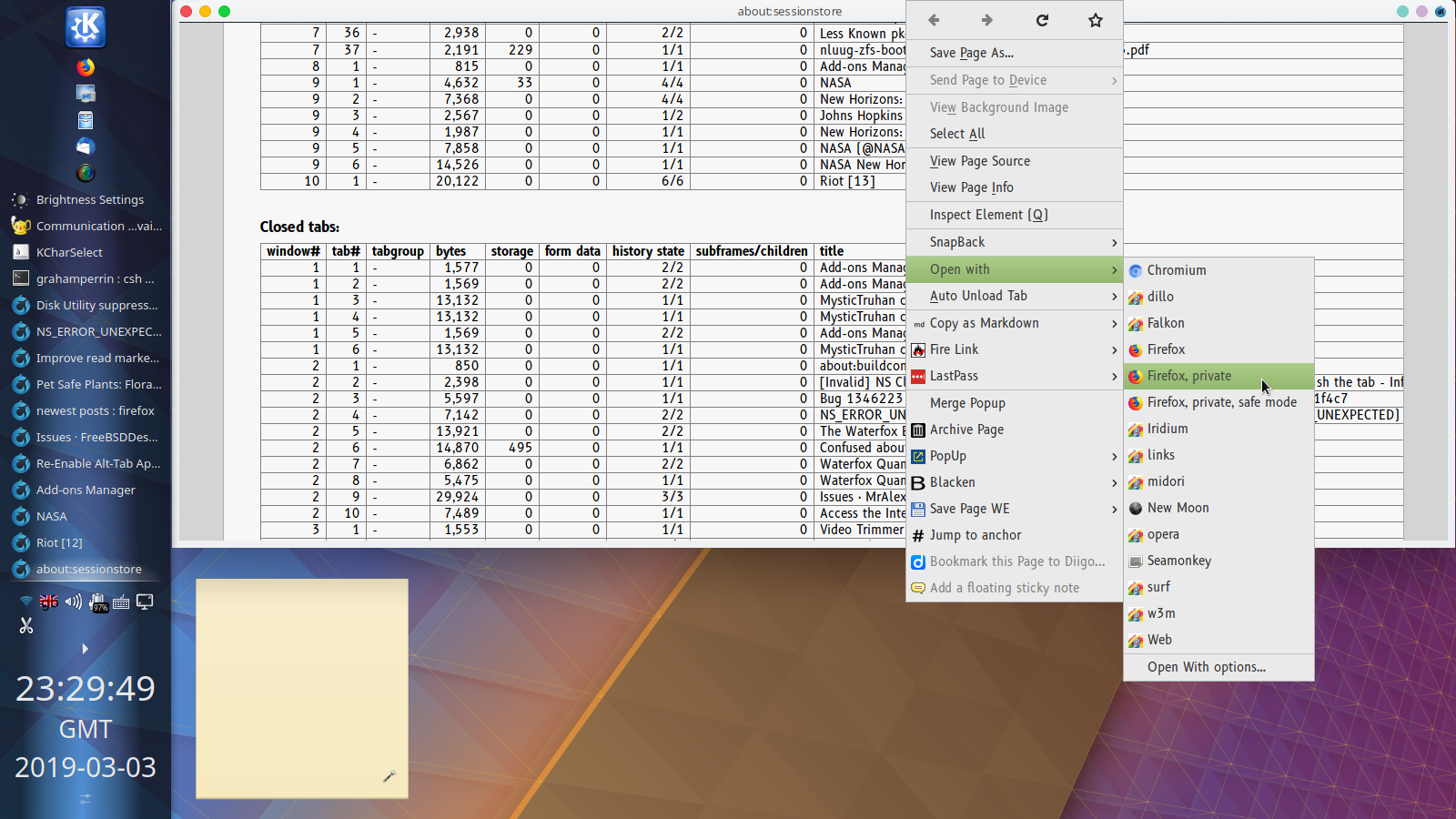Click the 23:29:49 digital clock
Viewport: 1456px width, 819px height.
[86, 689]
